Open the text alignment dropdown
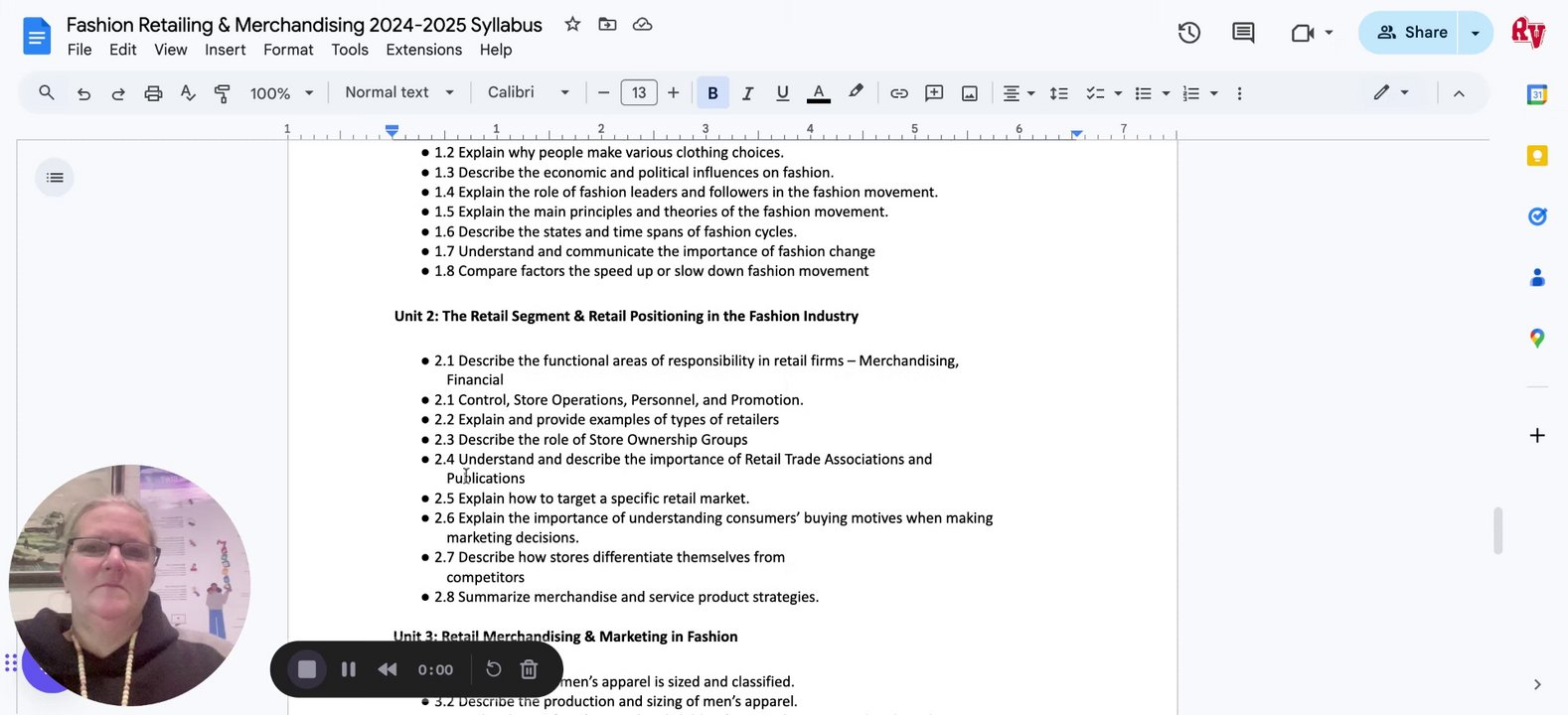Image resolution: width=1568 pixels, height=715 pixels. click(x=1019, y=93)
